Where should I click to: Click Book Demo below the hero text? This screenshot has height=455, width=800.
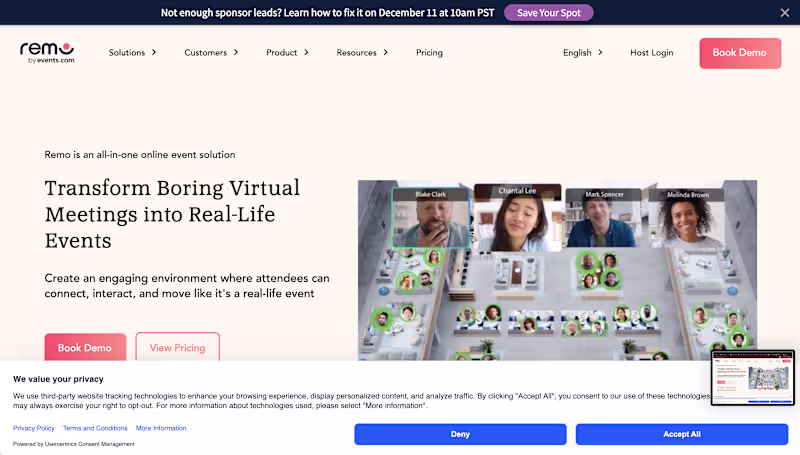[x=85, y=347]
